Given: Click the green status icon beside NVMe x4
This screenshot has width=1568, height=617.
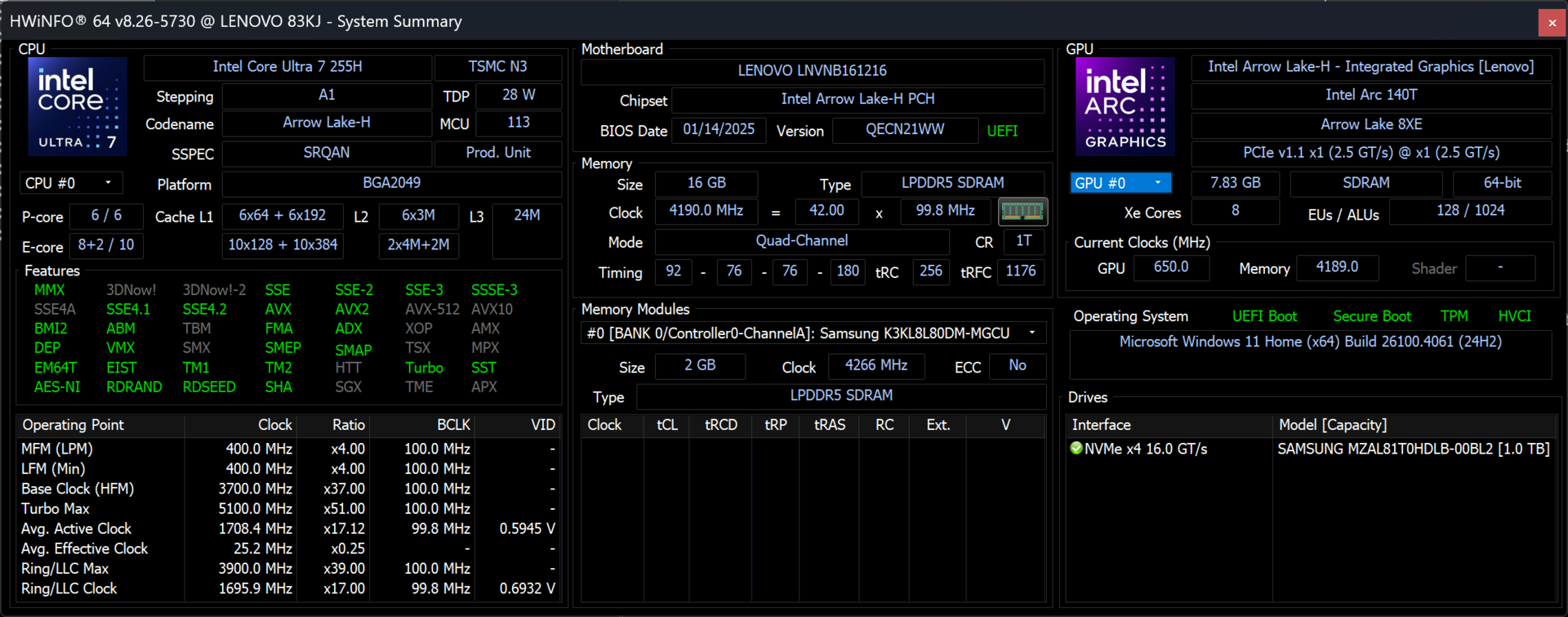Looking at the screenshot, I should (x=1076, y=448).
